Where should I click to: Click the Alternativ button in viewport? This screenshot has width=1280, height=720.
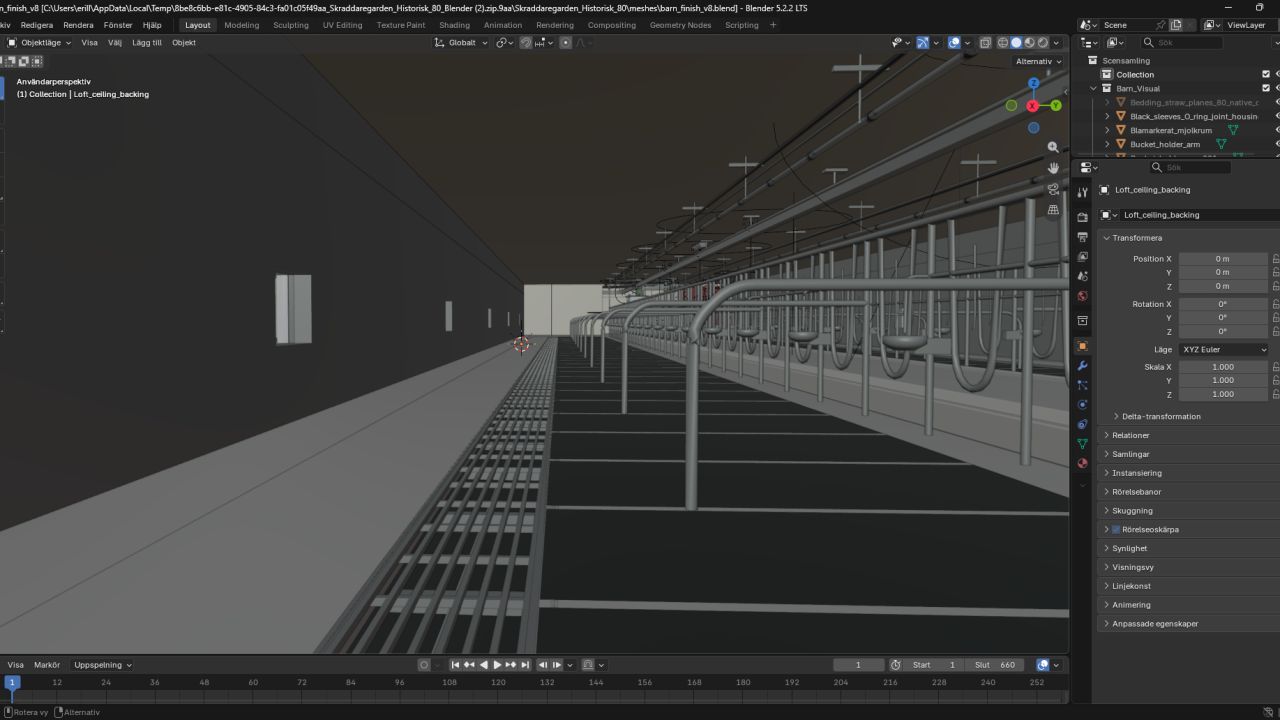point(1038,61)
